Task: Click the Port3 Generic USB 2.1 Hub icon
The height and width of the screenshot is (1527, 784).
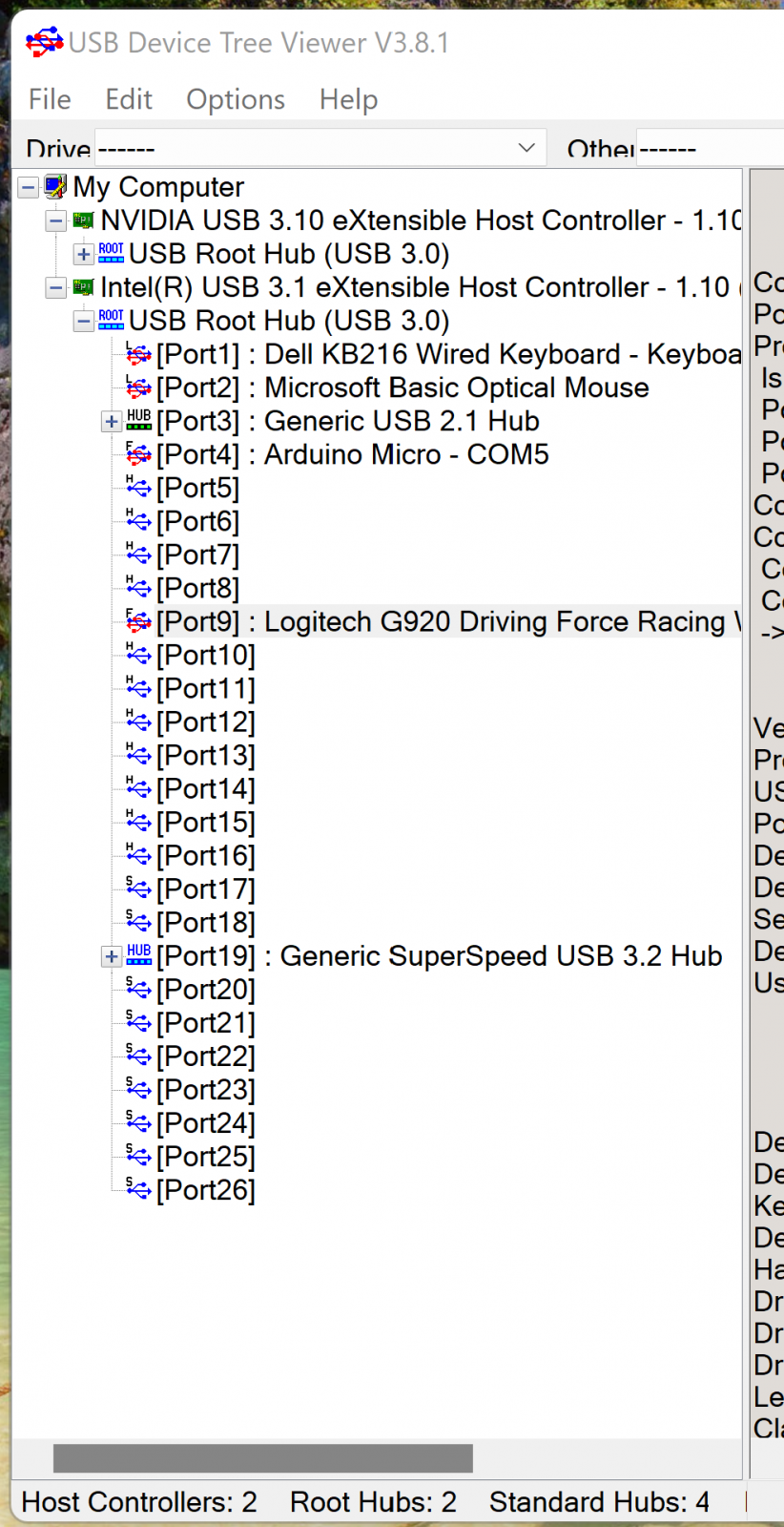Action: pos(139,420)
